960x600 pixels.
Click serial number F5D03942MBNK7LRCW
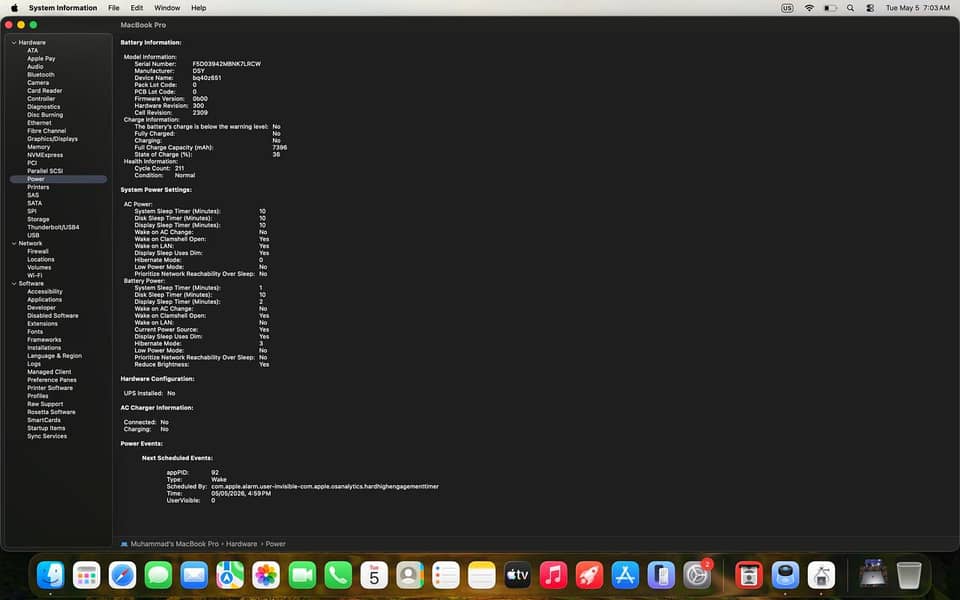[227, 64]
